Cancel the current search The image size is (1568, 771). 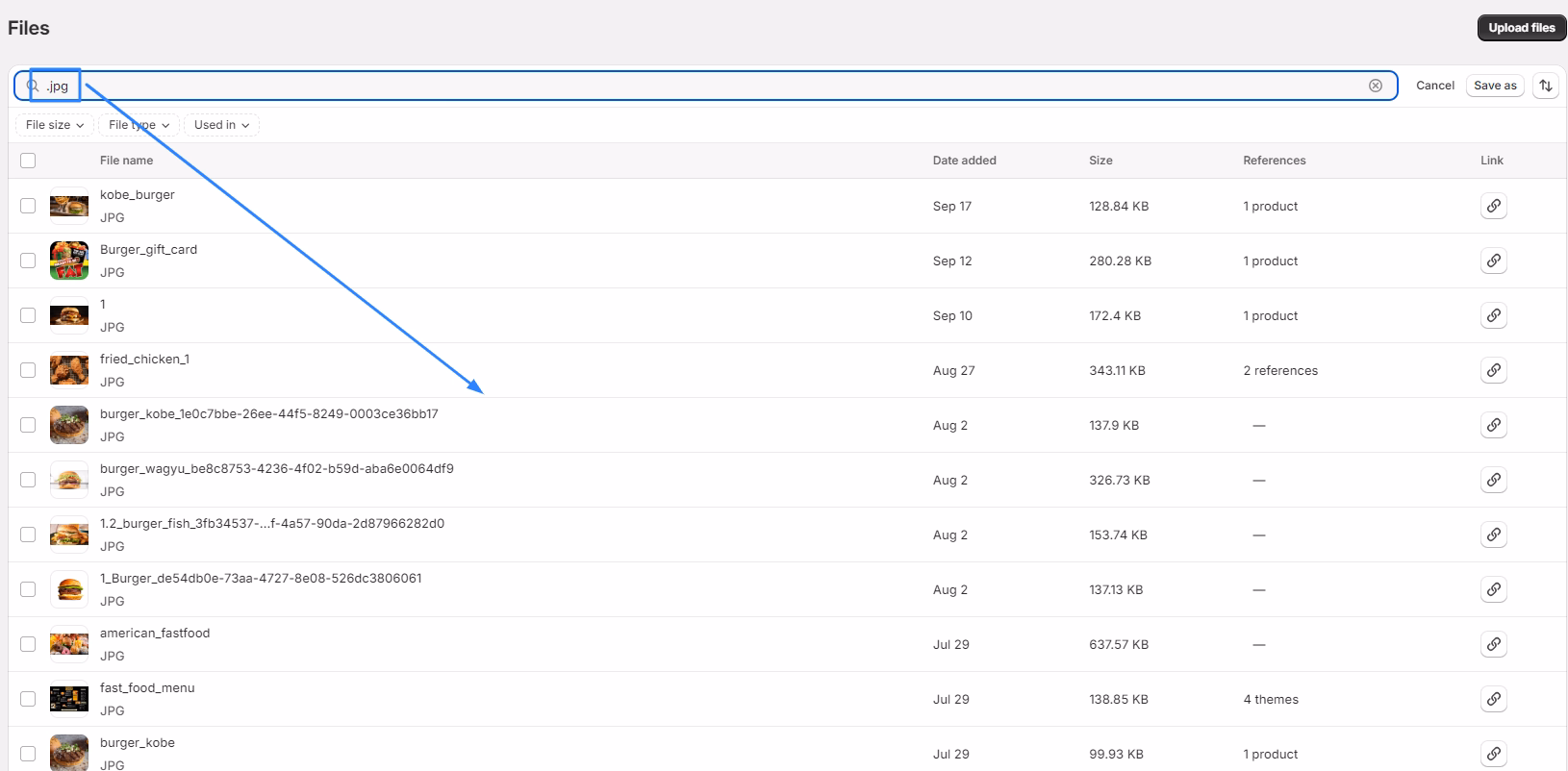pyautogui.click(x=1435, y=86)
